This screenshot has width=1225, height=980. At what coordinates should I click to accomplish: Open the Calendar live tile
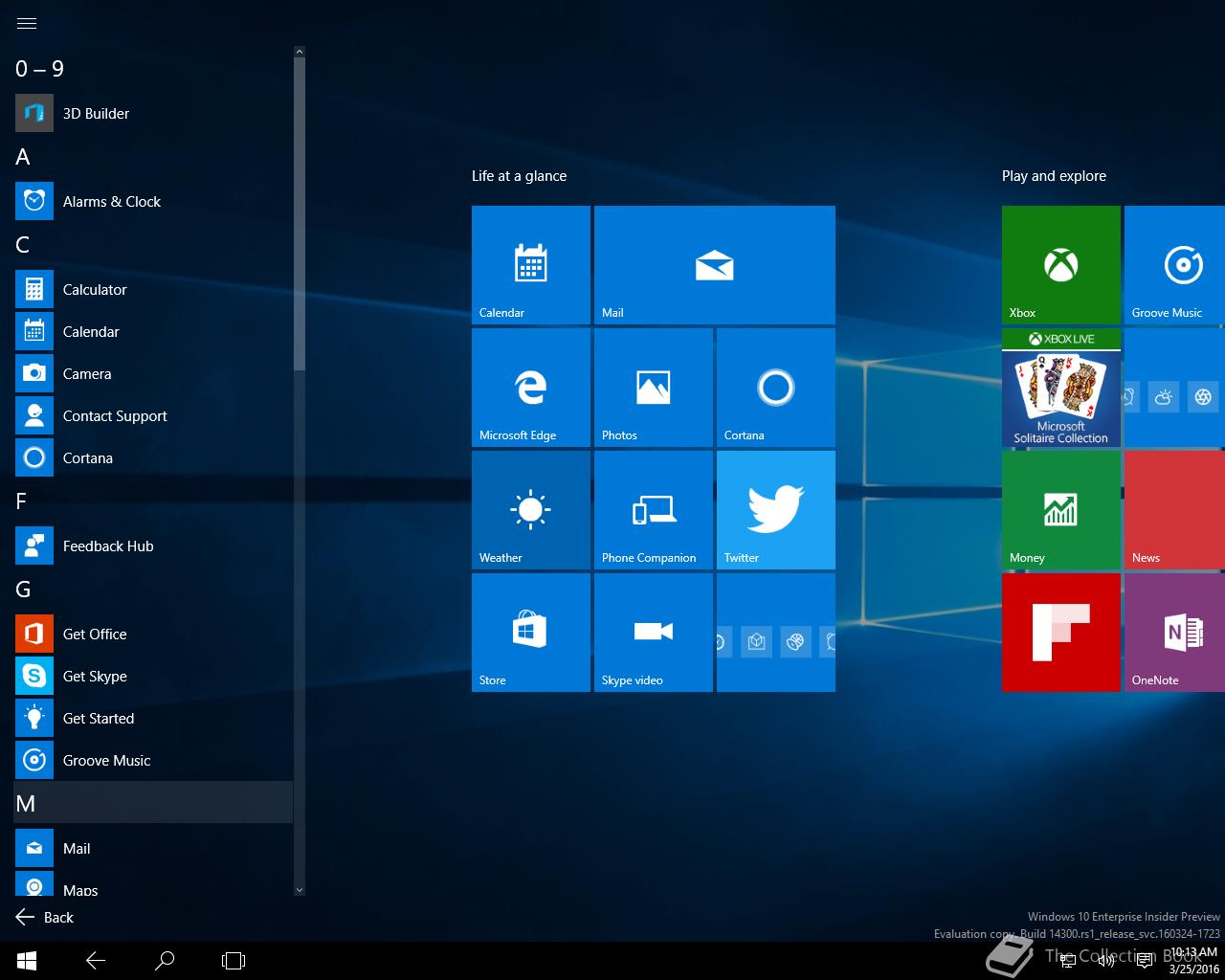531,265
